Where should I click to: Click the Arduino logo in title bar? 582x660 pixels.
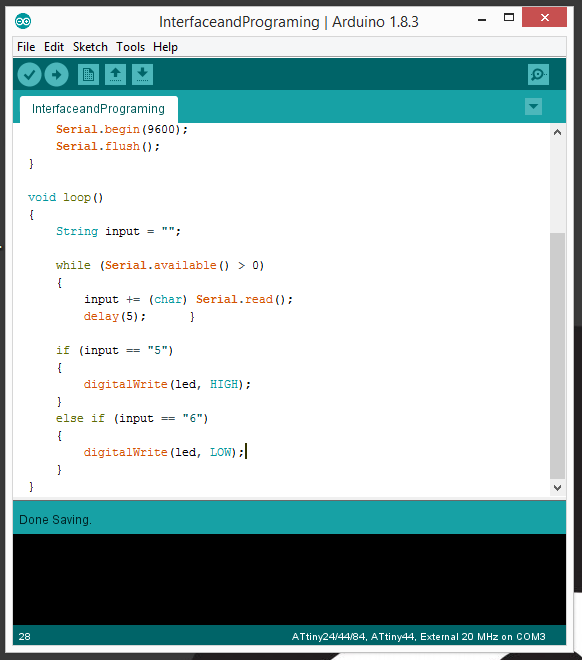coord(23,21)
